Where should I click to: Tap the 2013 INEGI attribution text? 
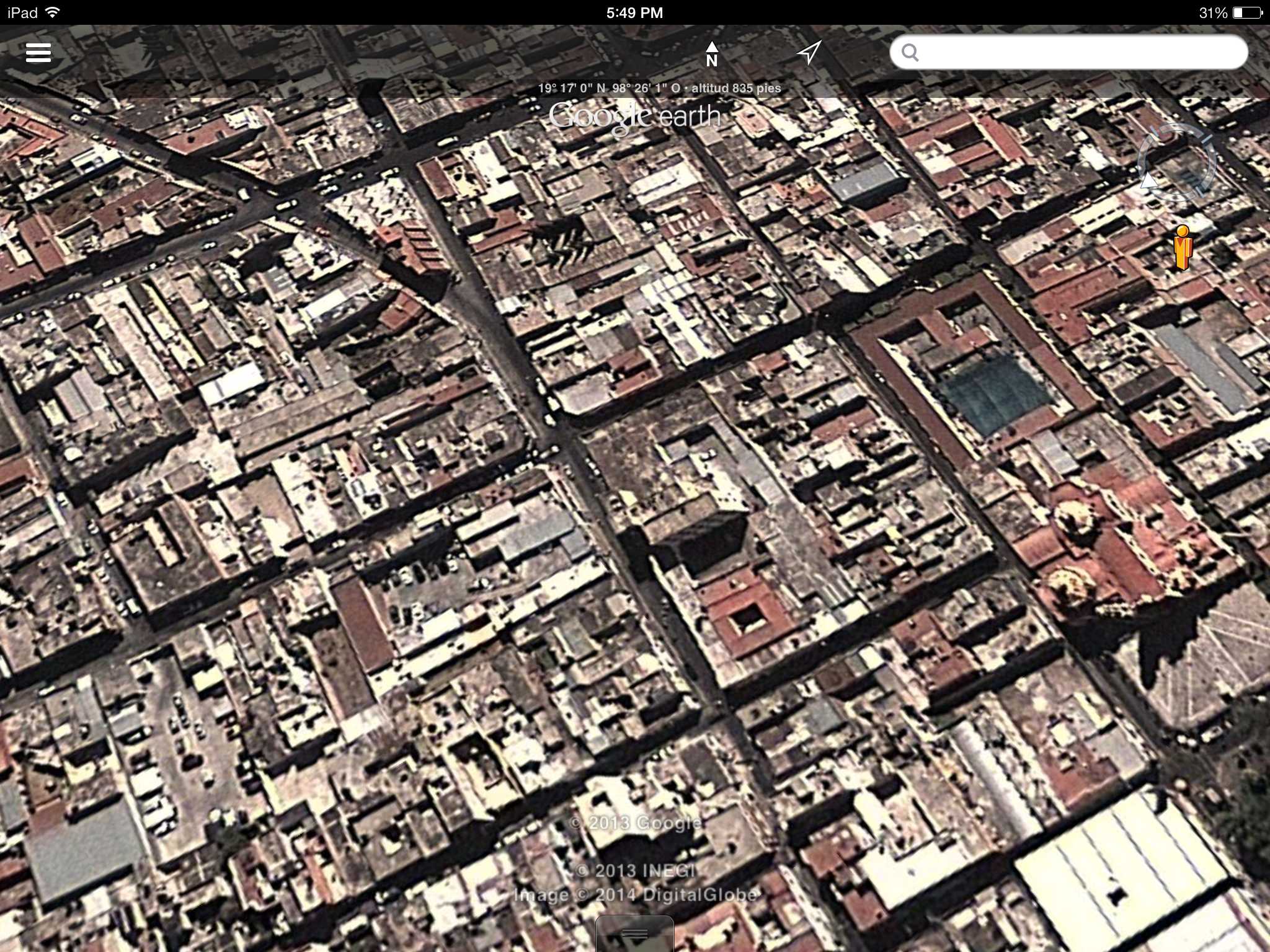pos(636,871)
